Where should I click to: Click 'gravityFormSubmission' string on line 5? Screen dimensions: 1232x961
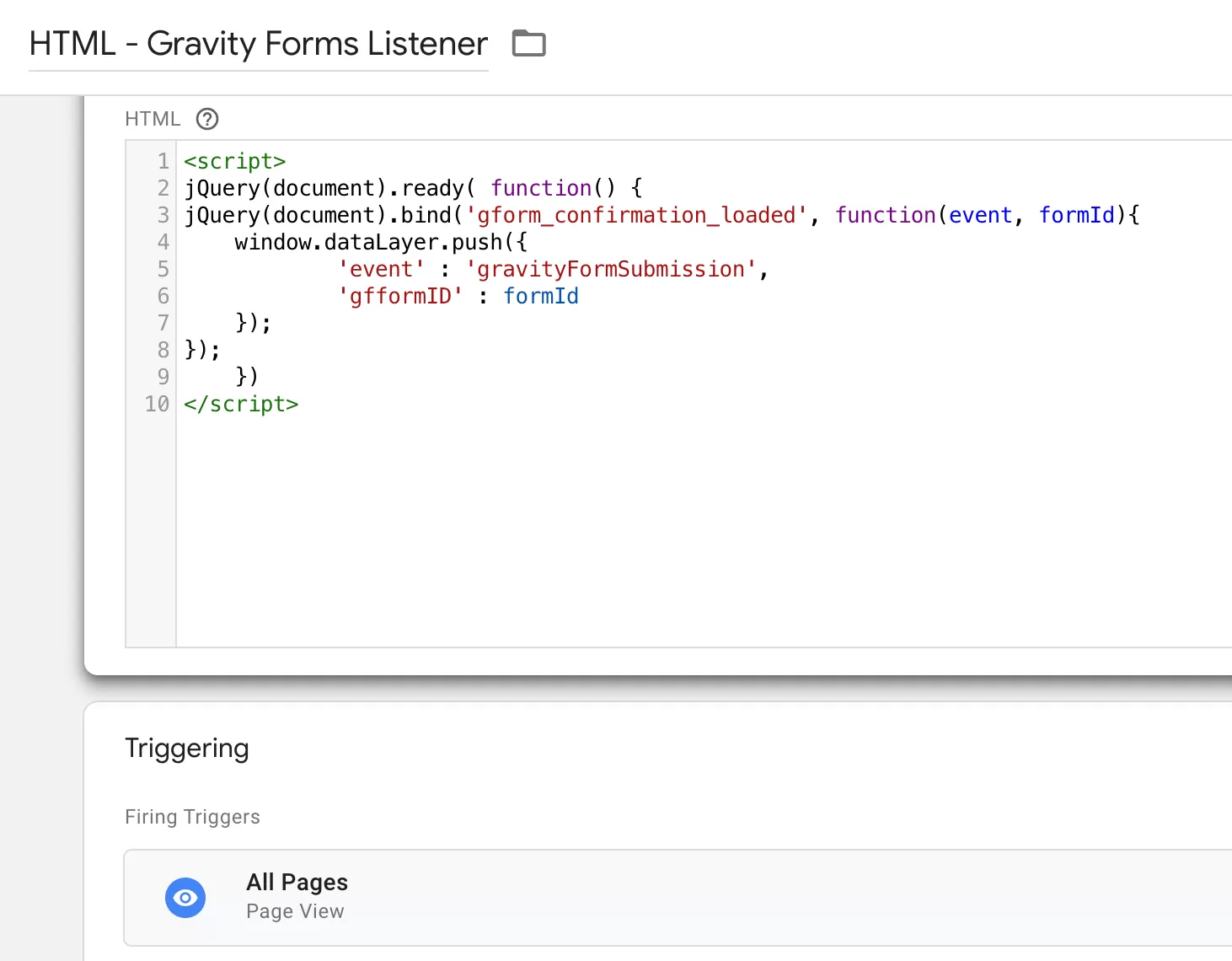tap(611, 269)
